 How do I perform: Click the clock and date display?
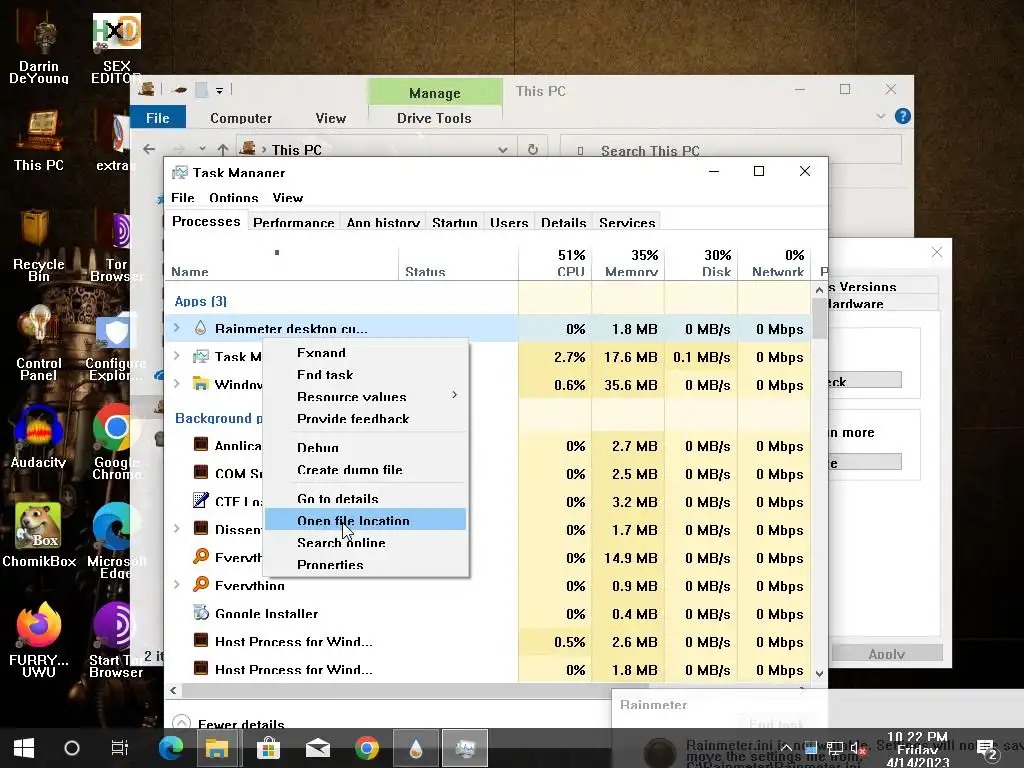click(x=918, y=748)
